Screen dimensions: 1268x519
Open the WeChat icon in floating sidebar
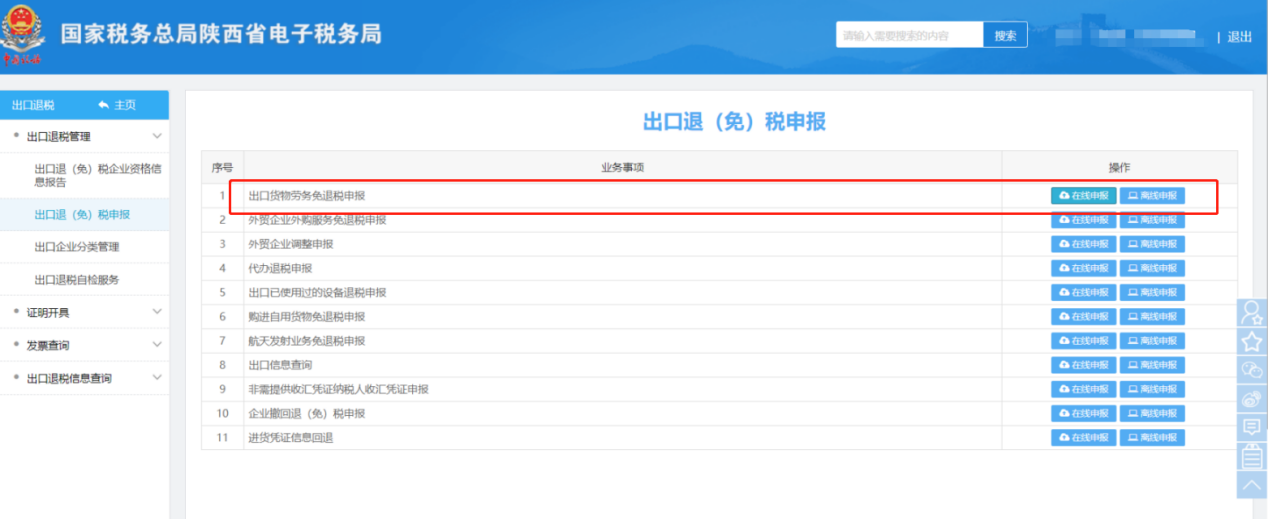[1251, 370]
